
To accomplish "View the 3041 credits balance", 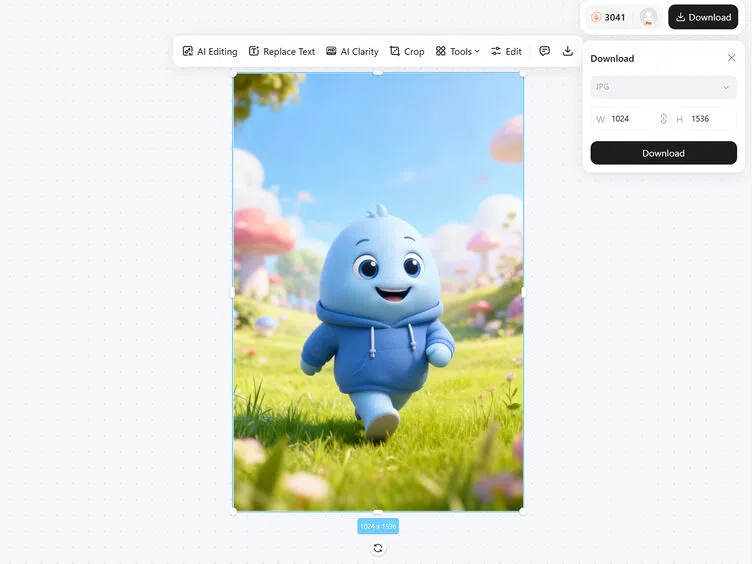I will (609, 17).
